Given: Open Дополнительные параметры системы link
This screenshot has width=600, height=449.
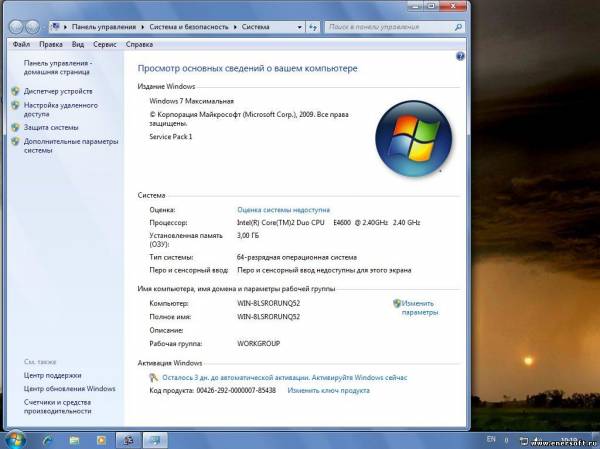Looking at the screenshot, I should point(71,146).
